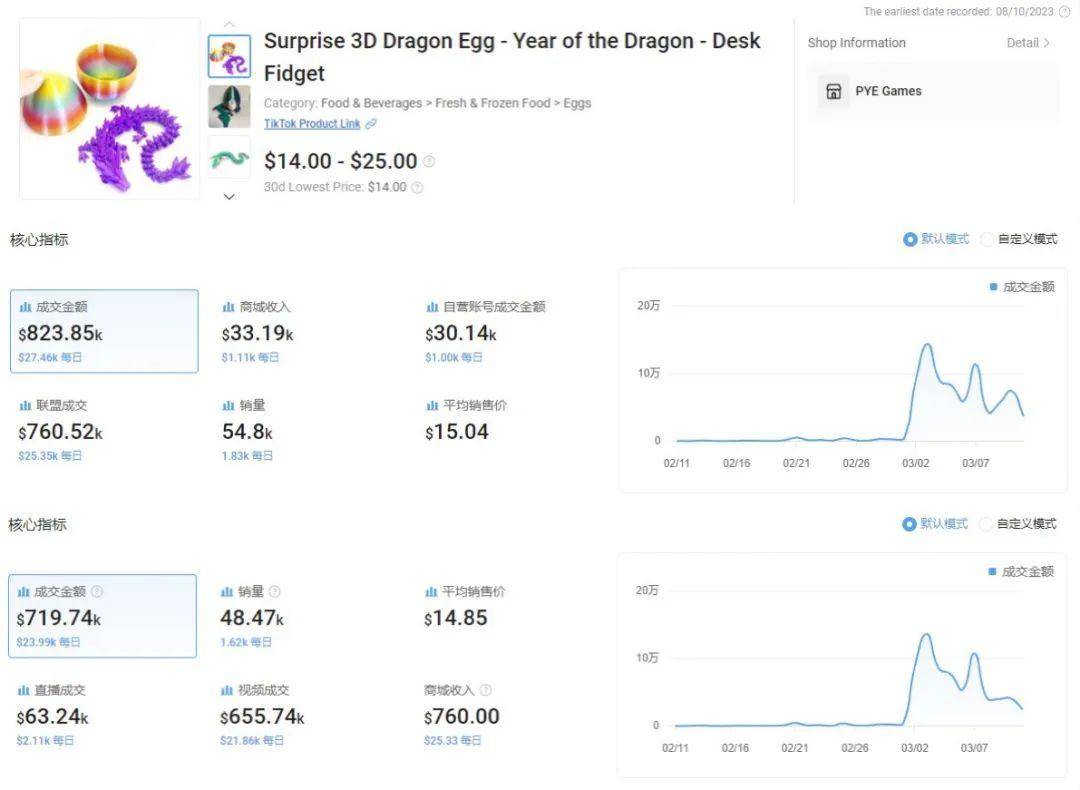Click the info icon by earliest date recorded
The image size is (1080, 790).
pos(1064,12)
